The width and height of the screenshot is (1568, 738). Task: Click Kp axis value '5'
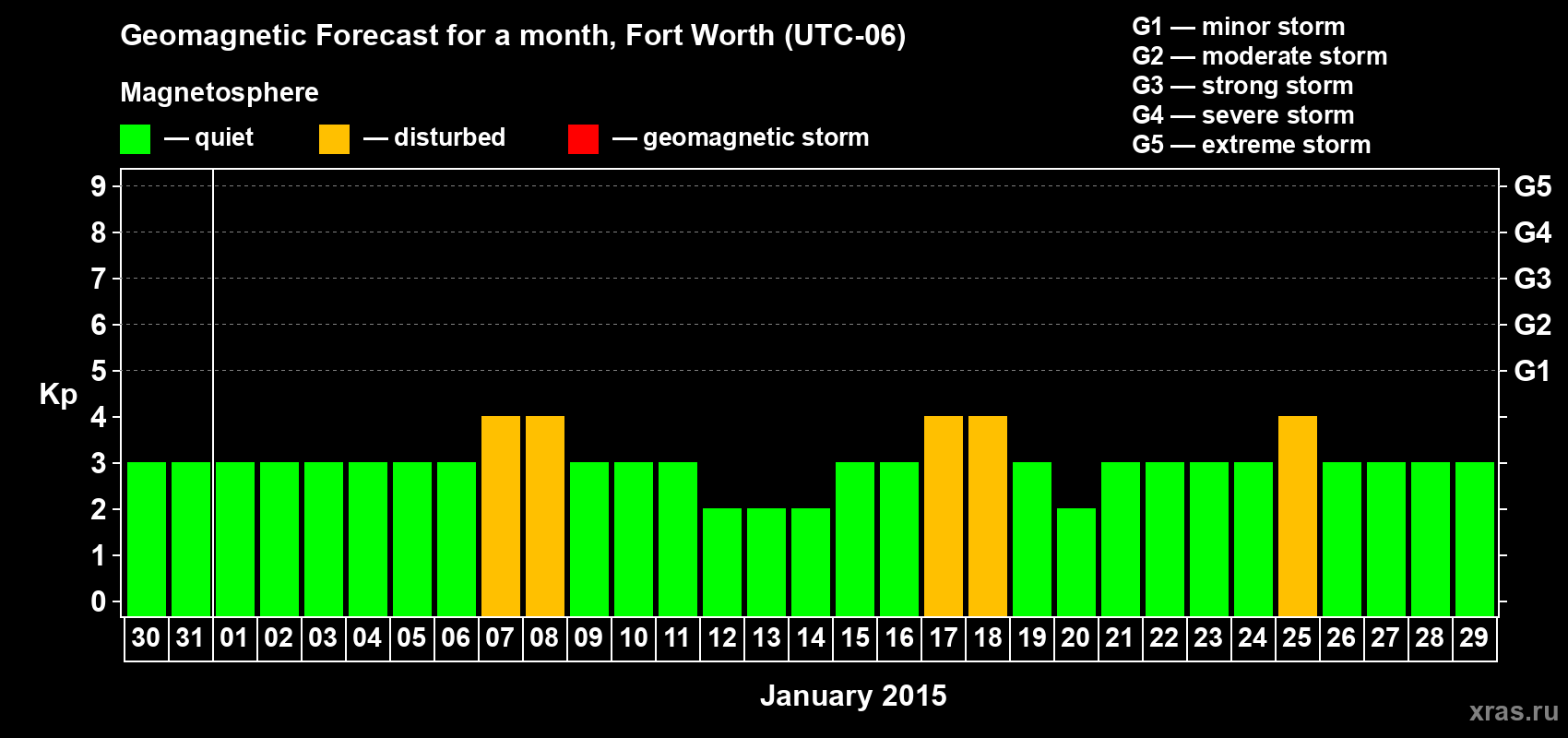pyautogui.click(x=99, y=371)
